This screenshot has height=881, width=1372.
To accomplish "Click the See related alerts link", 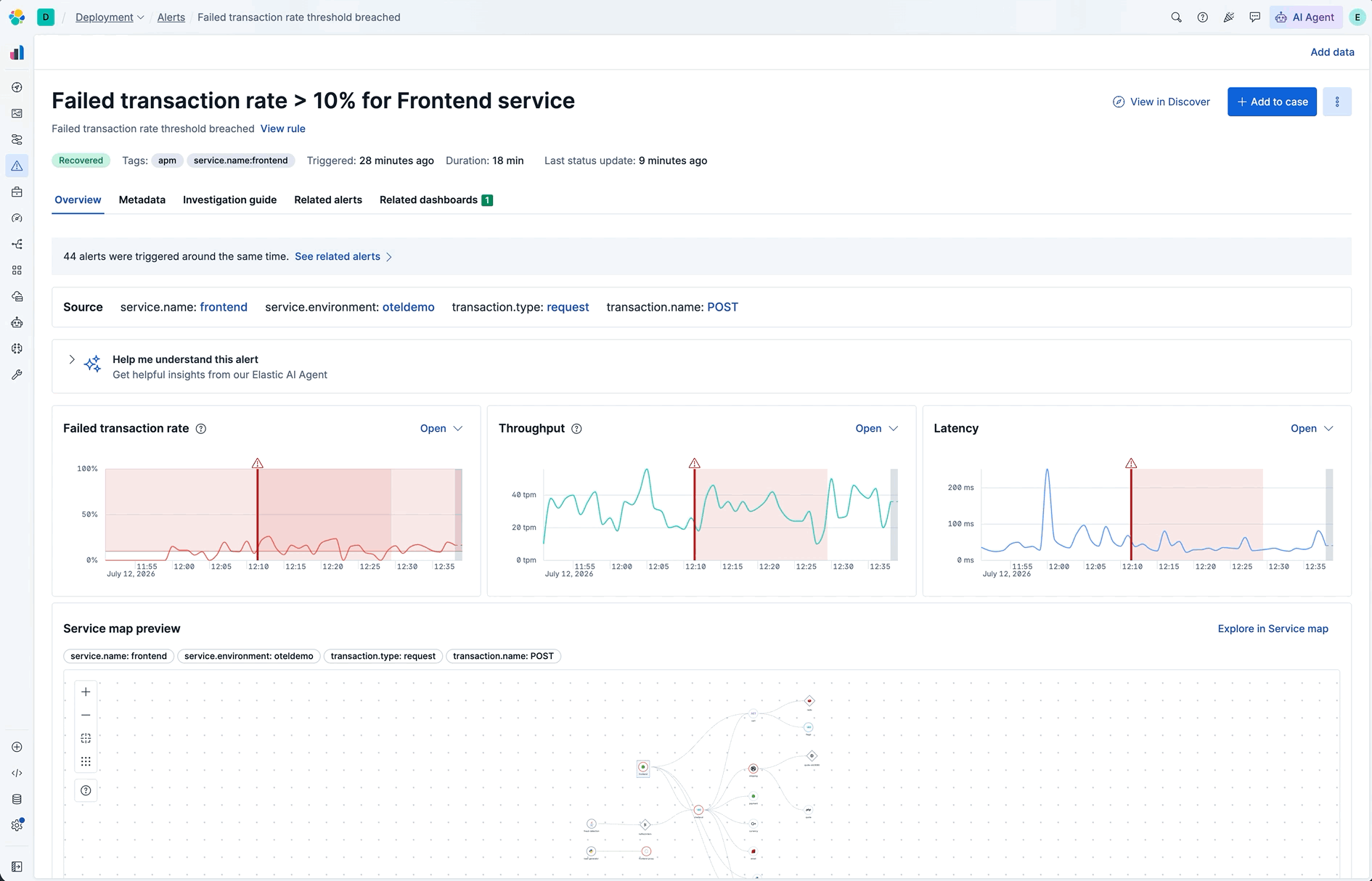I will [343, 256].
